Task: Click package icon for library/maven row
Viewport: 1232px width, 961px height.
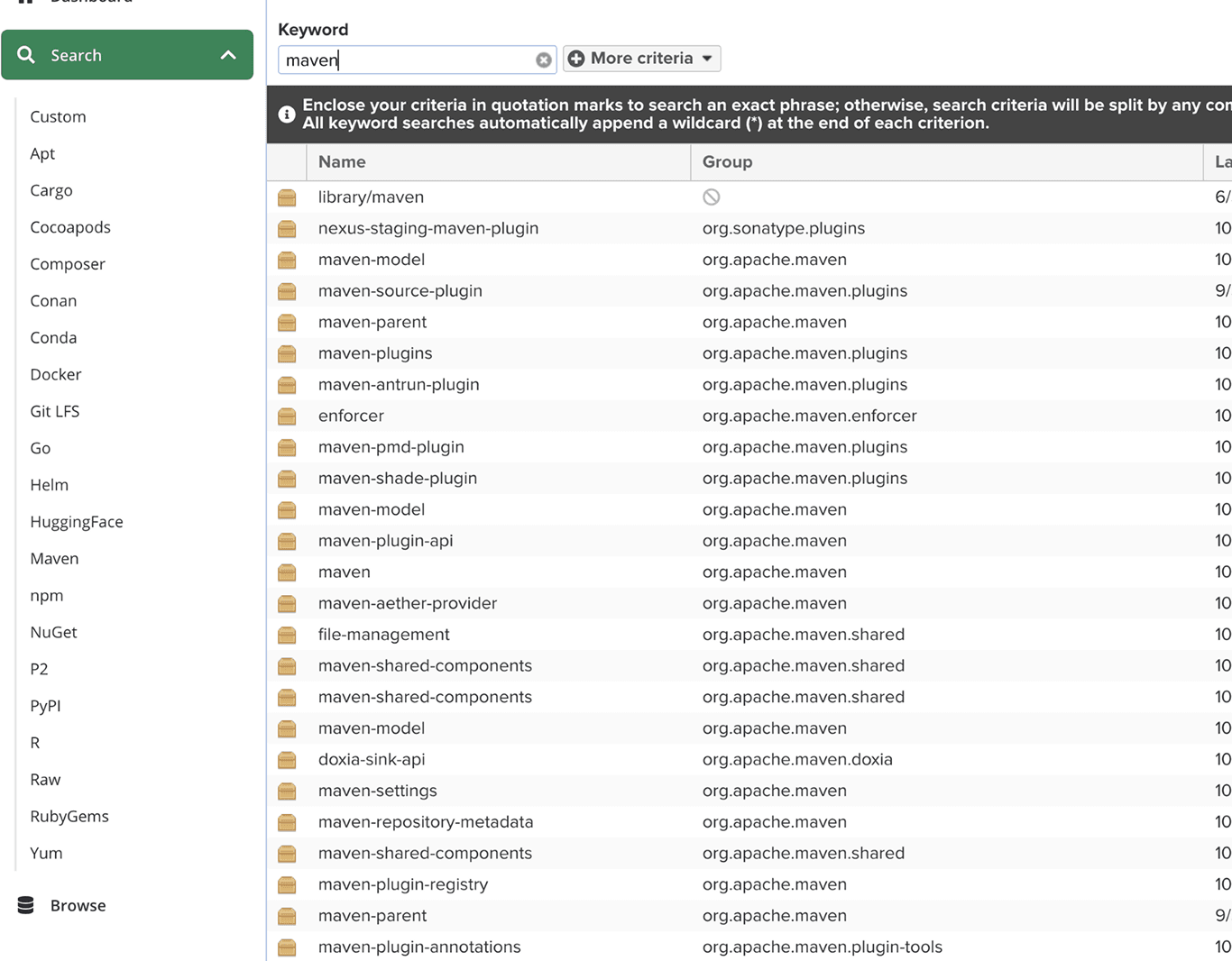Action: click(x=287, y=197)
